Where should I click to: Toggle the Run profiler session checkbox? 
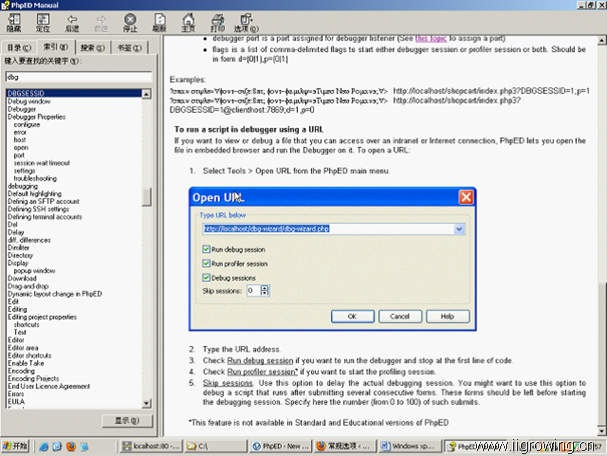pyautogui.click(x=206, y=264)
